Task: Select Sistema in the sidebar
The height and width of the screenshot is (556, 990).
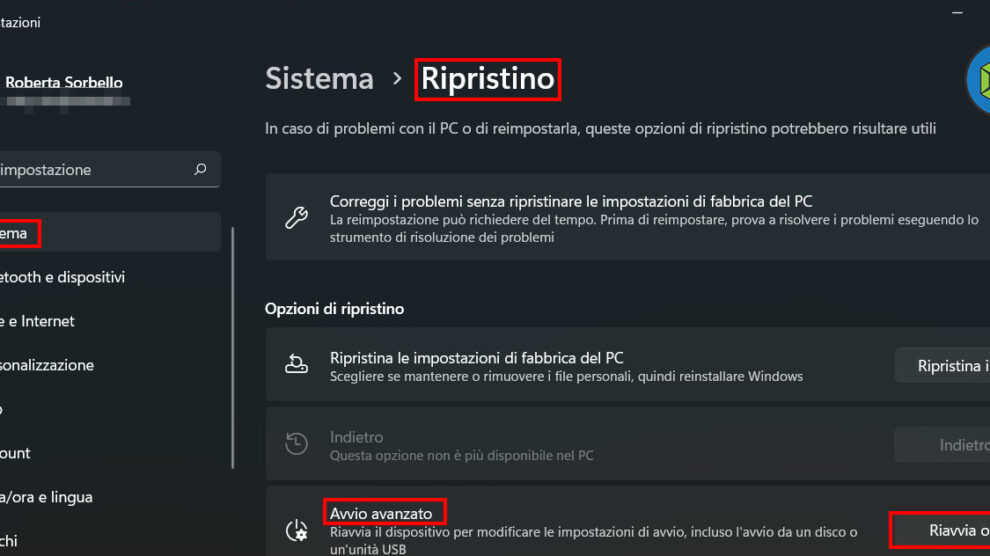Action: point(20,233)
